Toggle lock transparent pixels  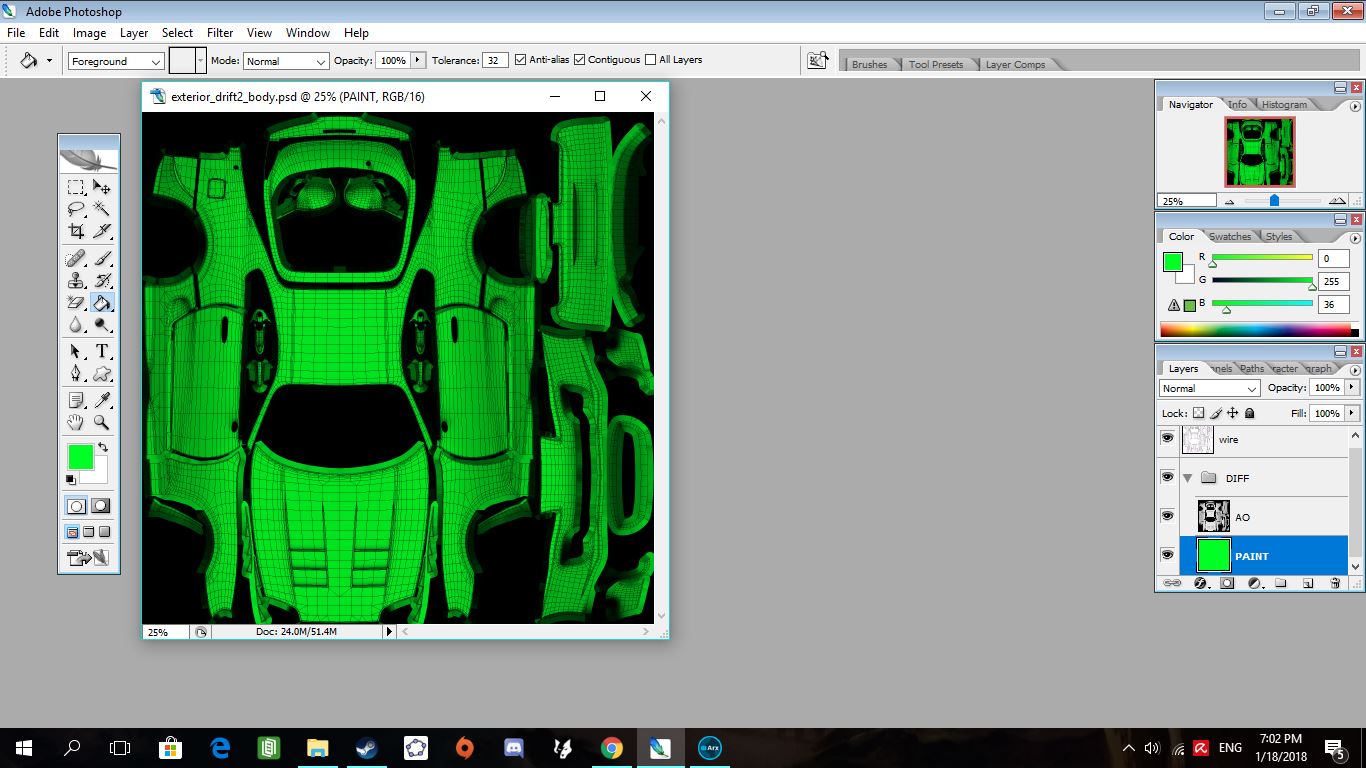(x=1198, y=413)
